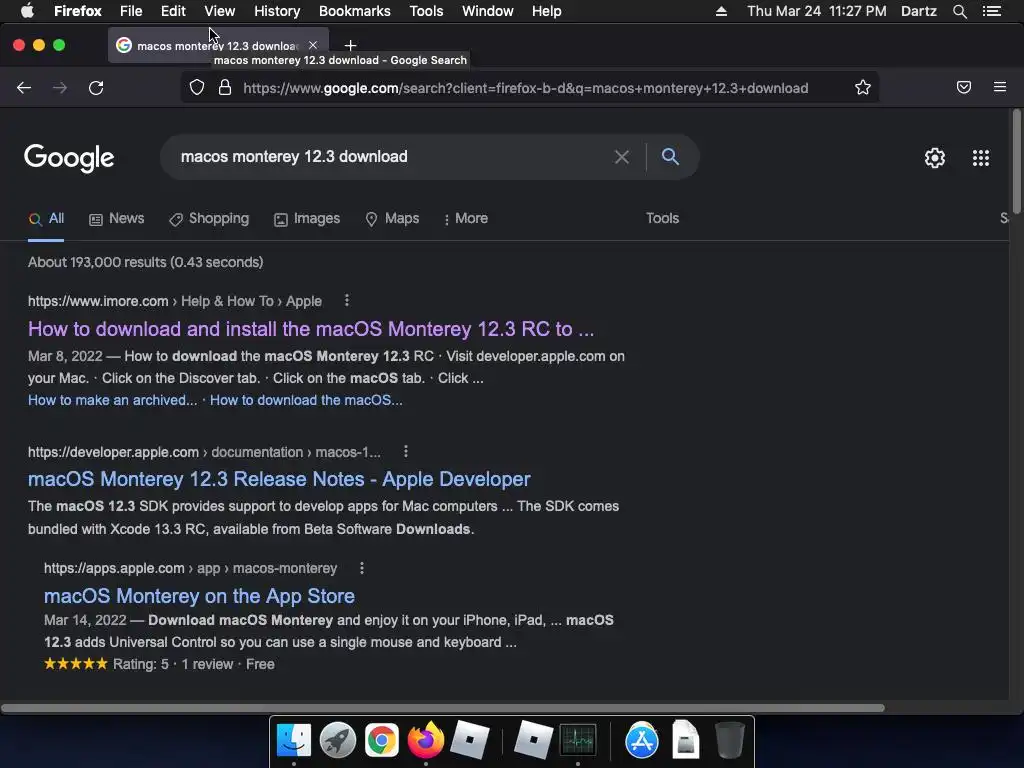Image resolution: width=1024 pixels, height=768 pixels.
Task: Switch to the Shopping results tab
Action: pos(209,219)
